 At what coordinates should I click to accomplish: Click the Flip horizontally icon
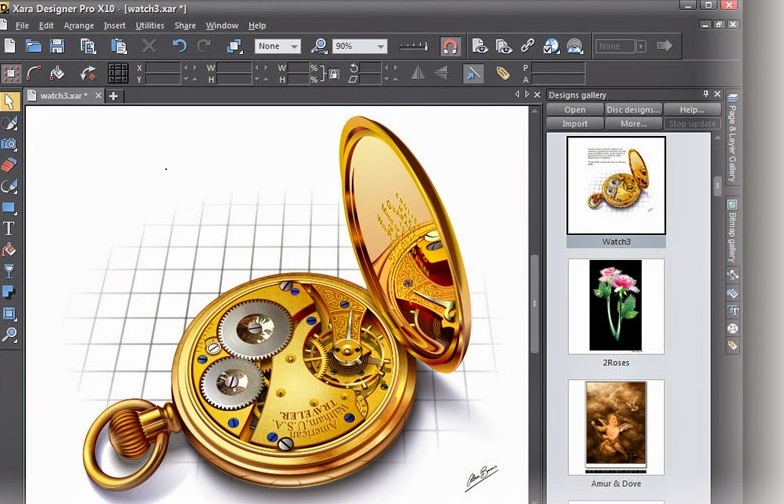418,74
